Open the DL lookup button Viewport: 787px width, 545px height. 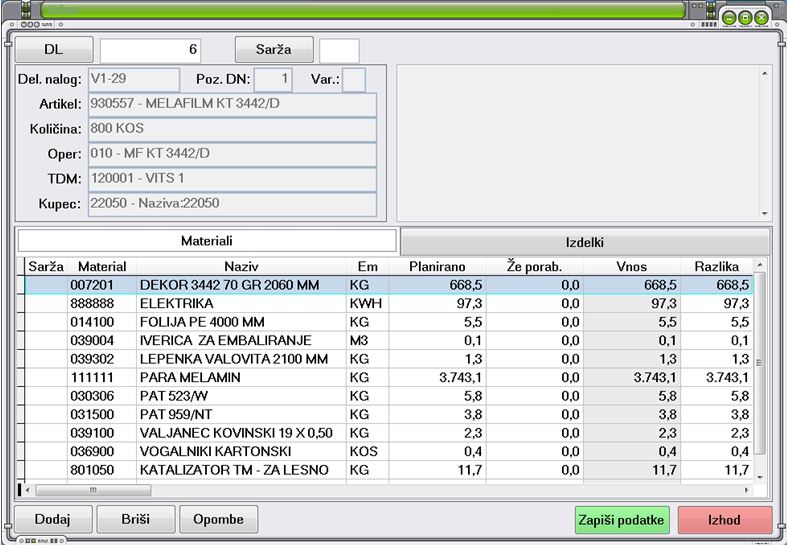coord(54,49)
